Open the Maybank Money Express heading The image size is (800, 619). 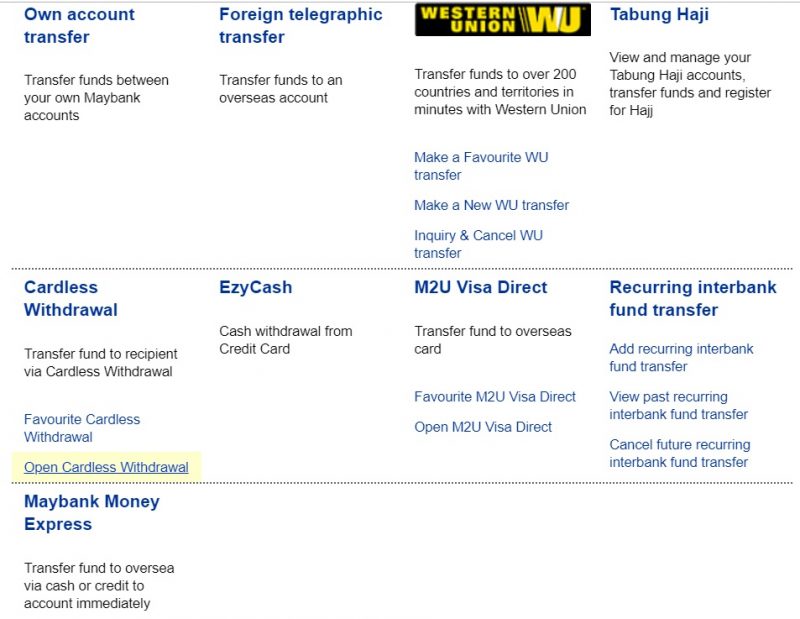(92, 513)
